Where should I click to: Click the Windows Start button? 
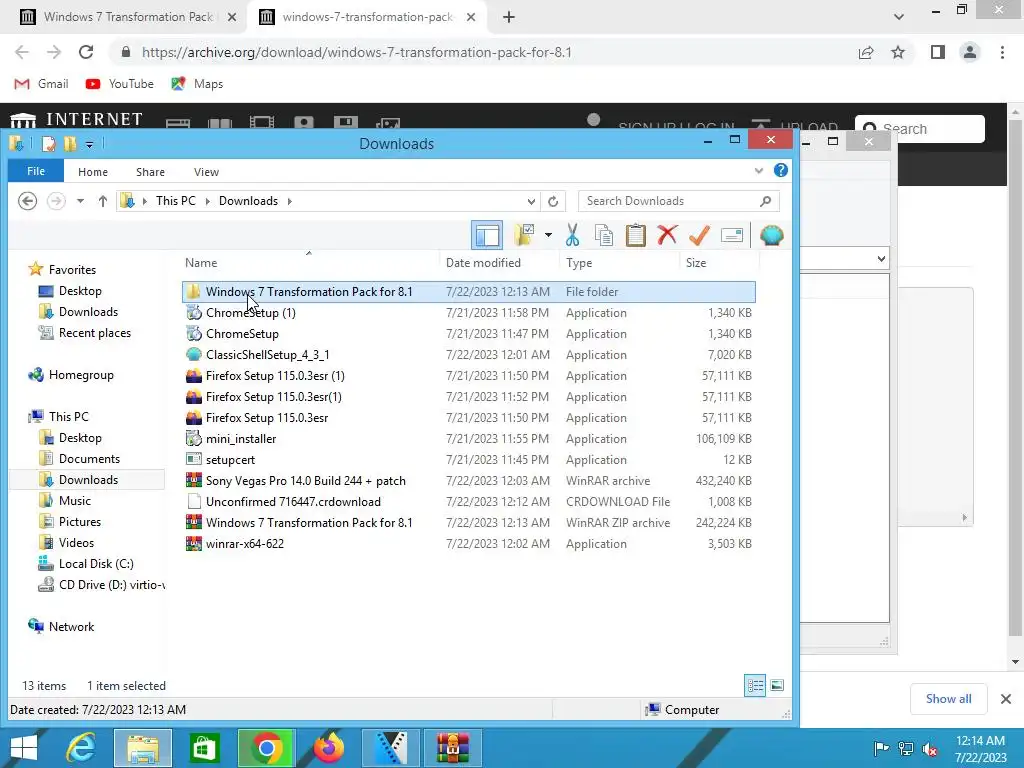click(x=24, y=748)
